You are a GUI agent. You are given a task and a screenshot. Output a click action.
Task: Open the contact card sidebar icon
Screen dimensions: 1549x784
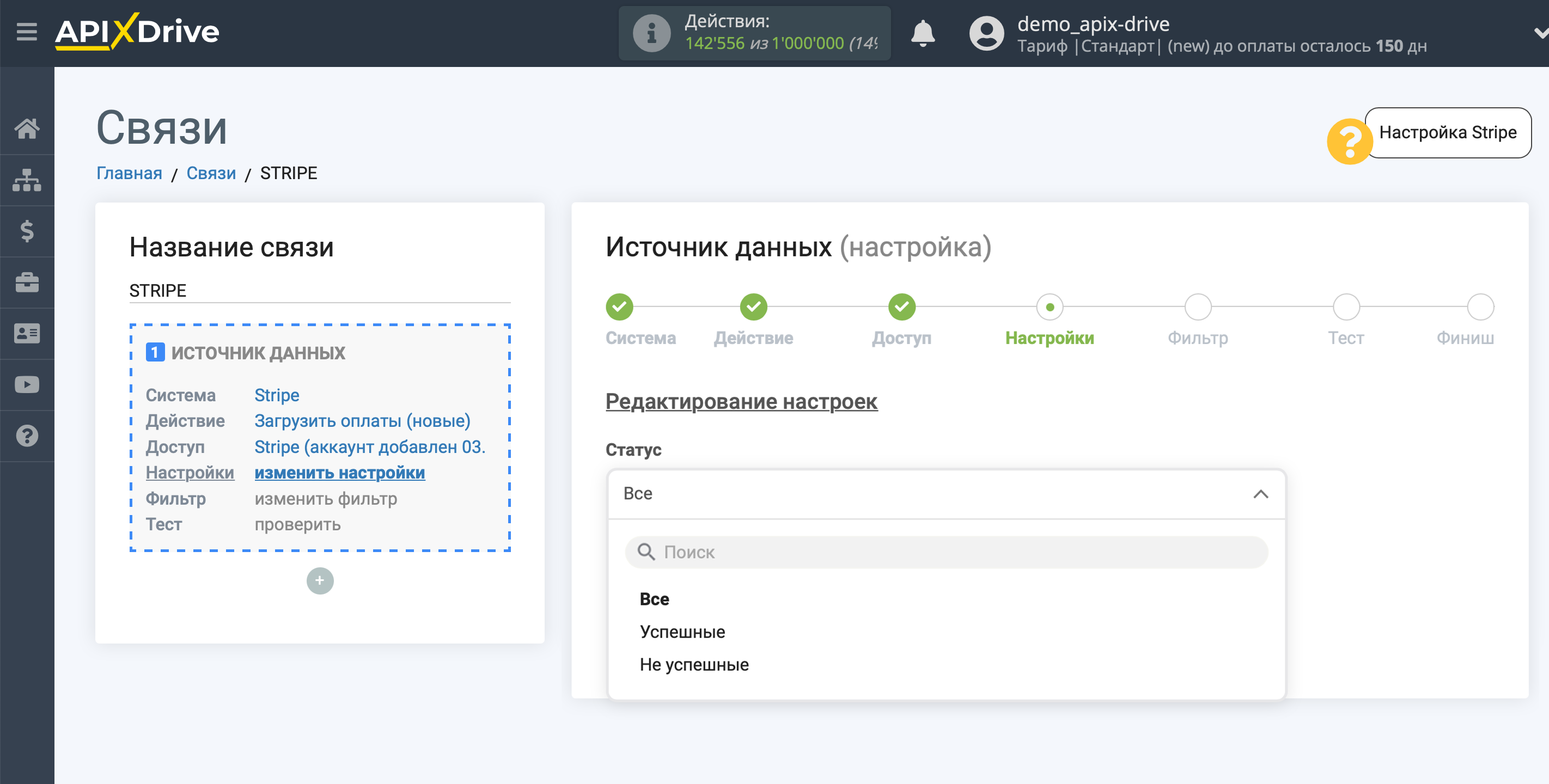pos(27,333)
